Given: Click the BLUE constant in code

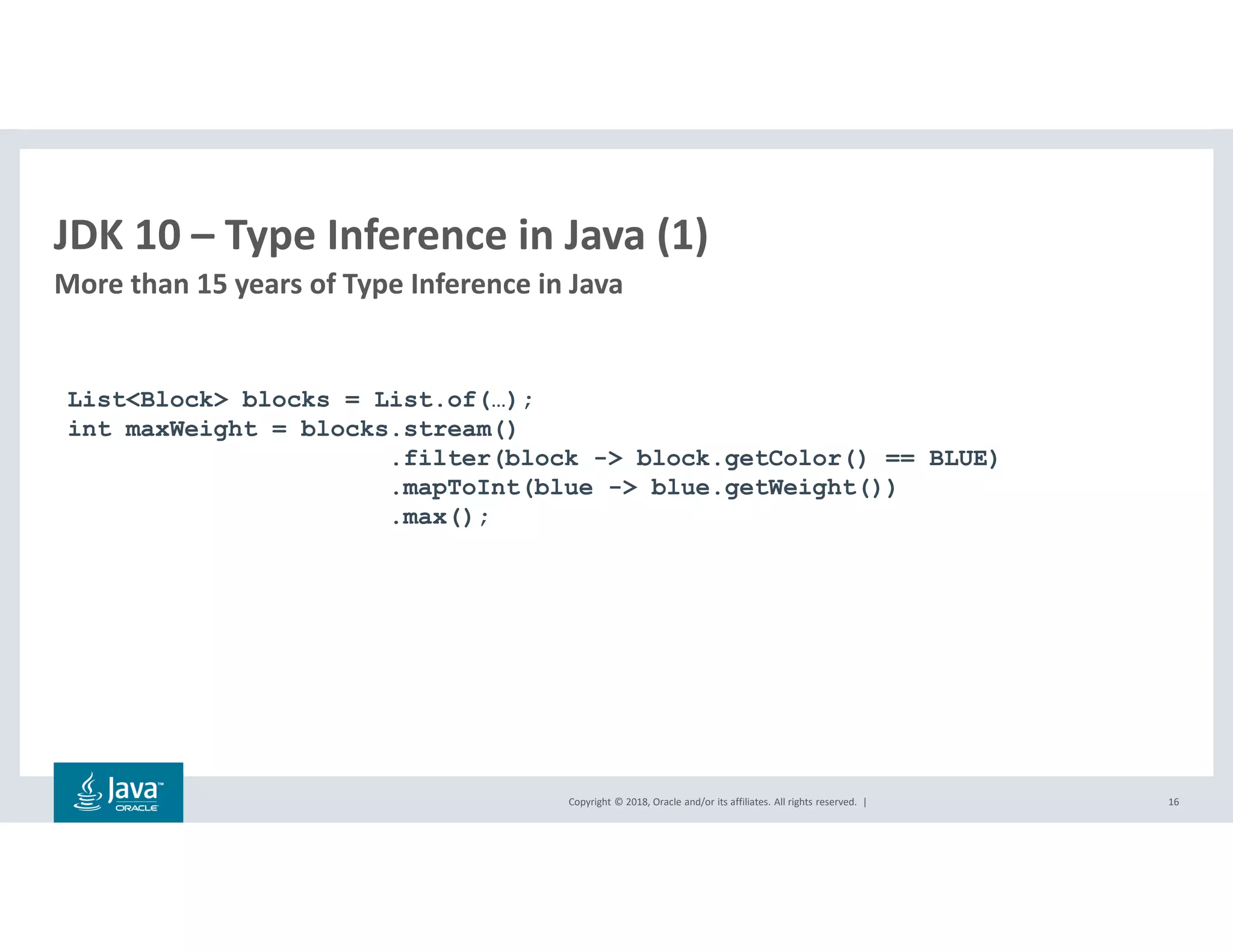Looking at the screenshot, I should coord(958,459).
